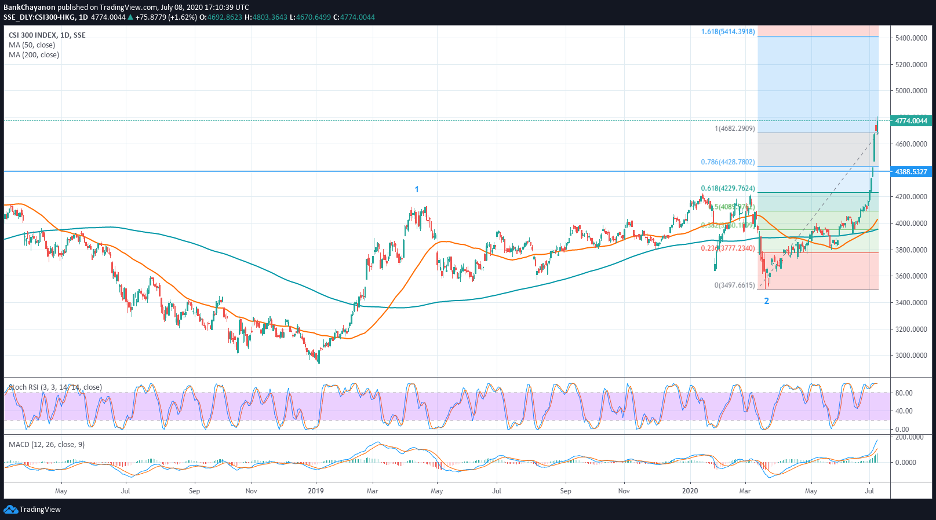Click the wave label 1 marker
This screenshot has width=936, height=520.
click(418, 188)
